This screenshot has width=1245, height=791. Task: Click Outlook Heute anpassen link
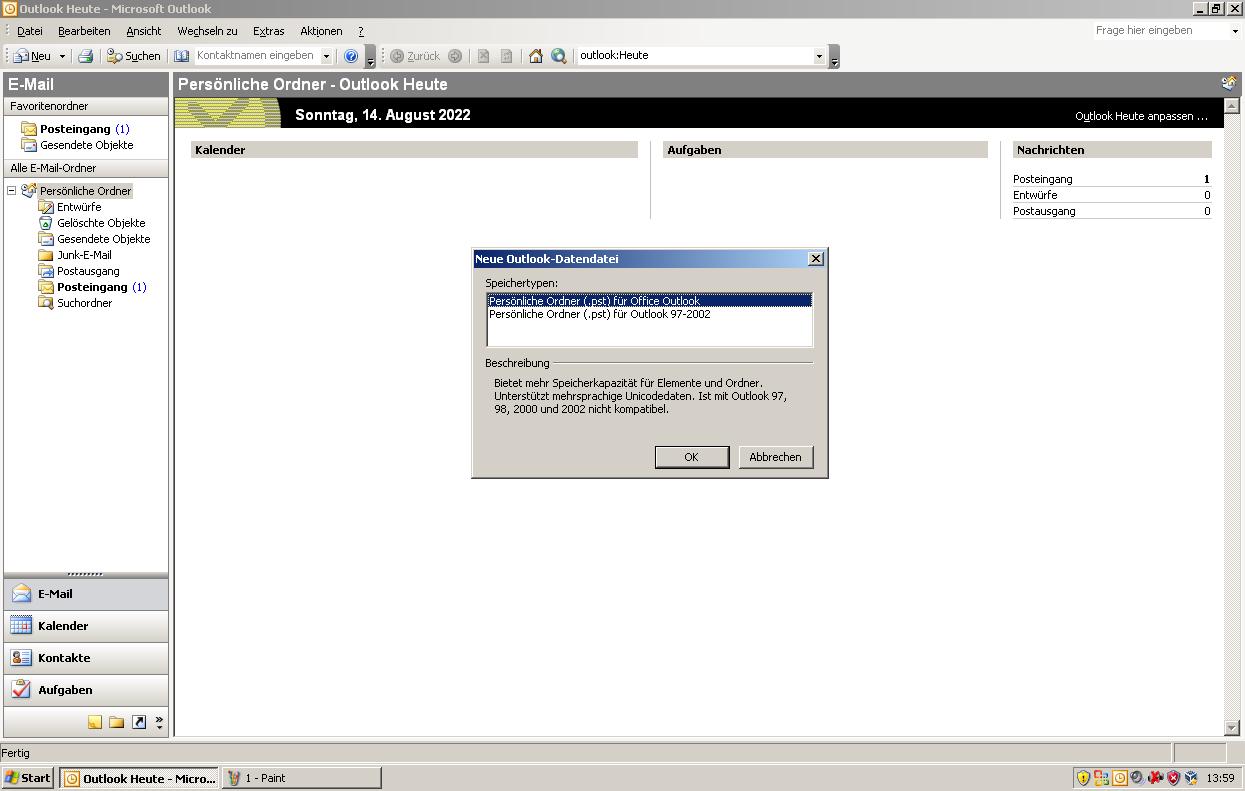[1141, 116]
